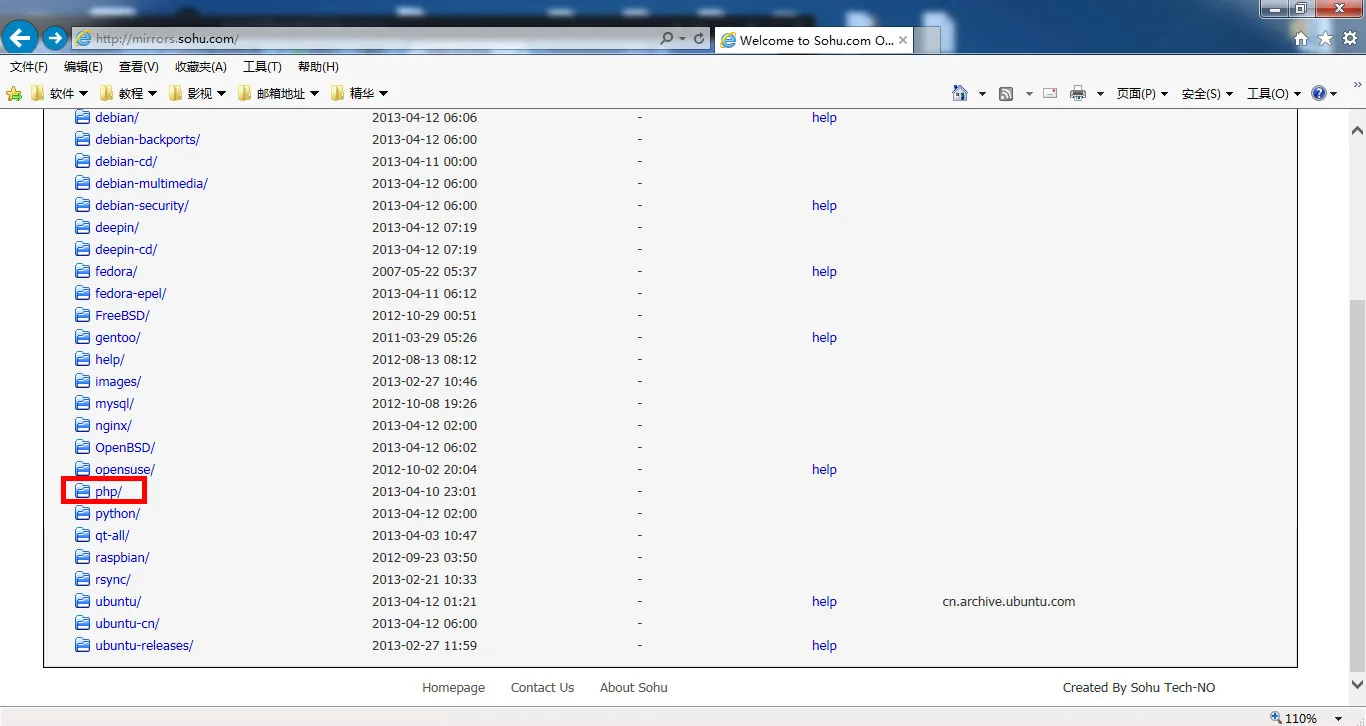The width and height of the screenshot is (1366, 726).
Task: Open the qt-all/ directory link
Action: point(112,535)
